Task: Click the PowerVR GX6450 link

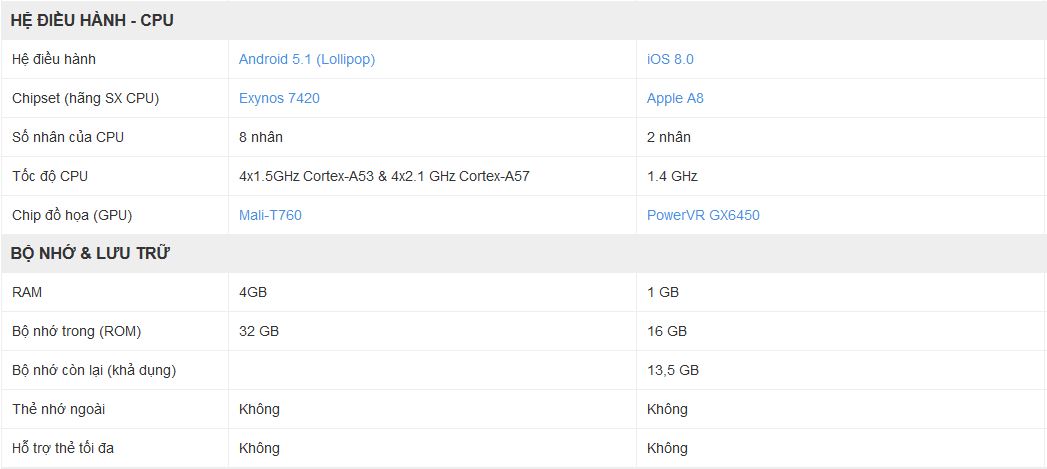Action: 703,215
